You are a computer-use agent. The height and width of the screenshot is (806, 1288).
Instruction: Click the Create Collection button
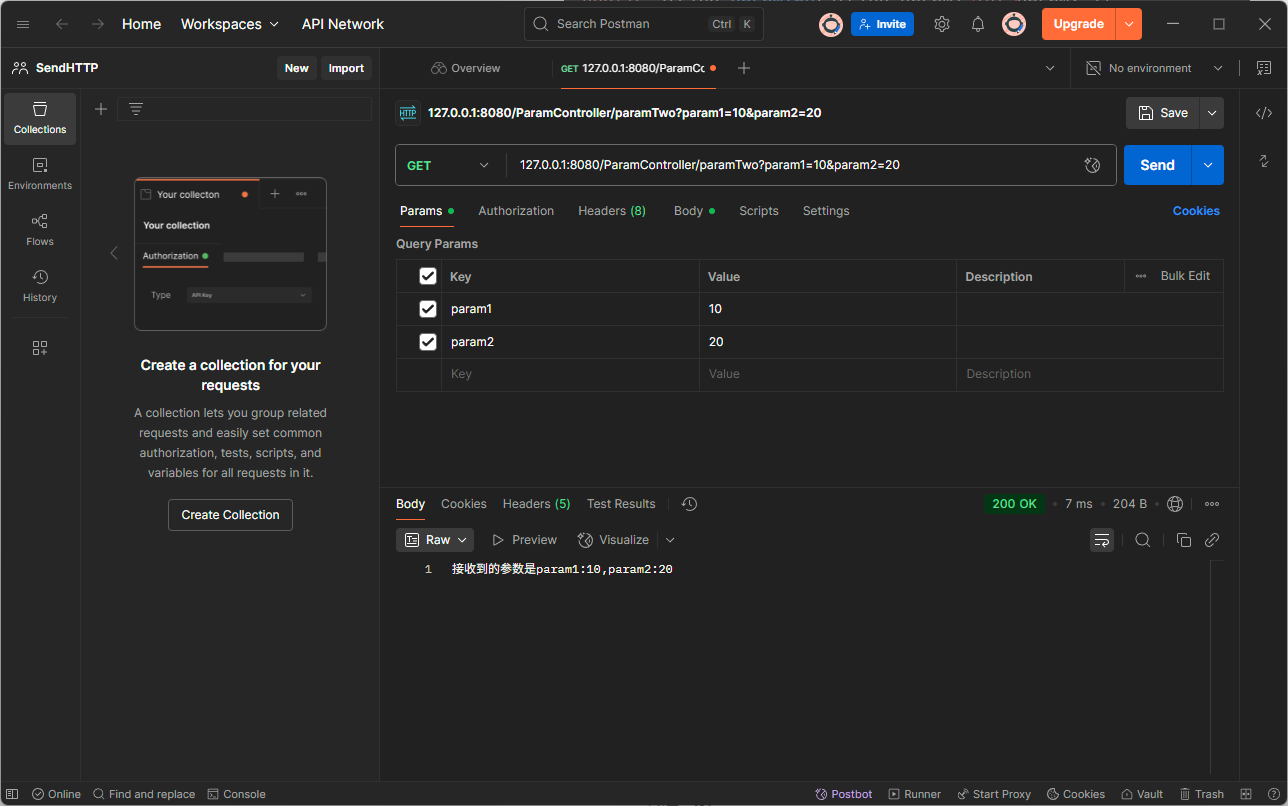coord(230,515)
